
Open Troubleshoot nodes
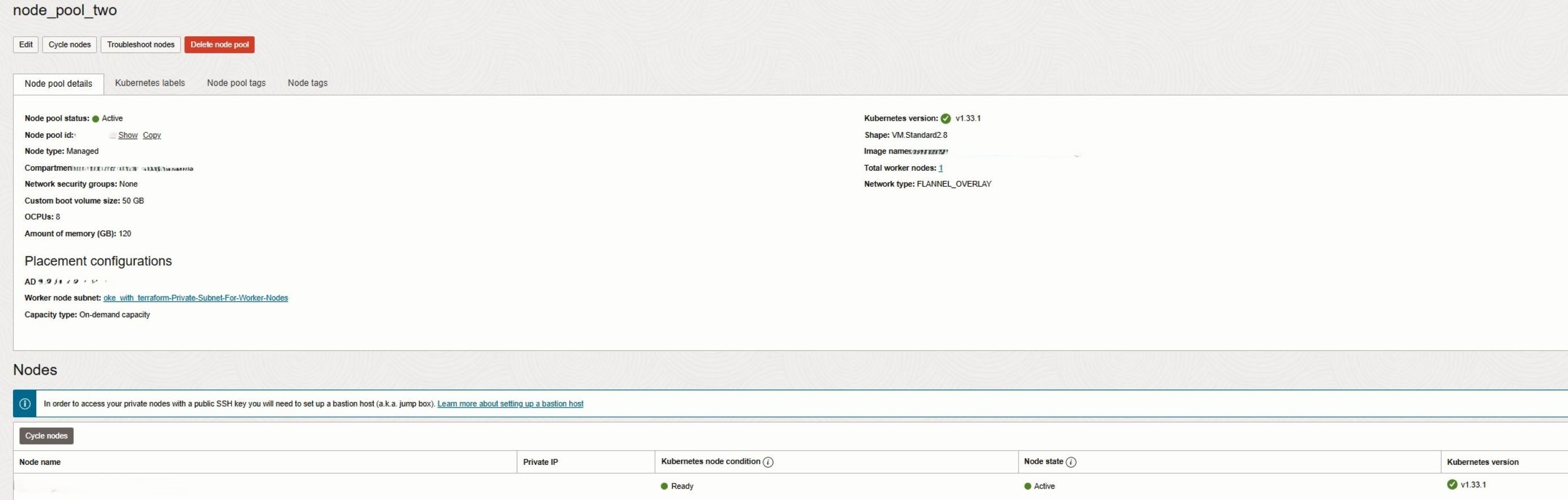tap(141, 44)
